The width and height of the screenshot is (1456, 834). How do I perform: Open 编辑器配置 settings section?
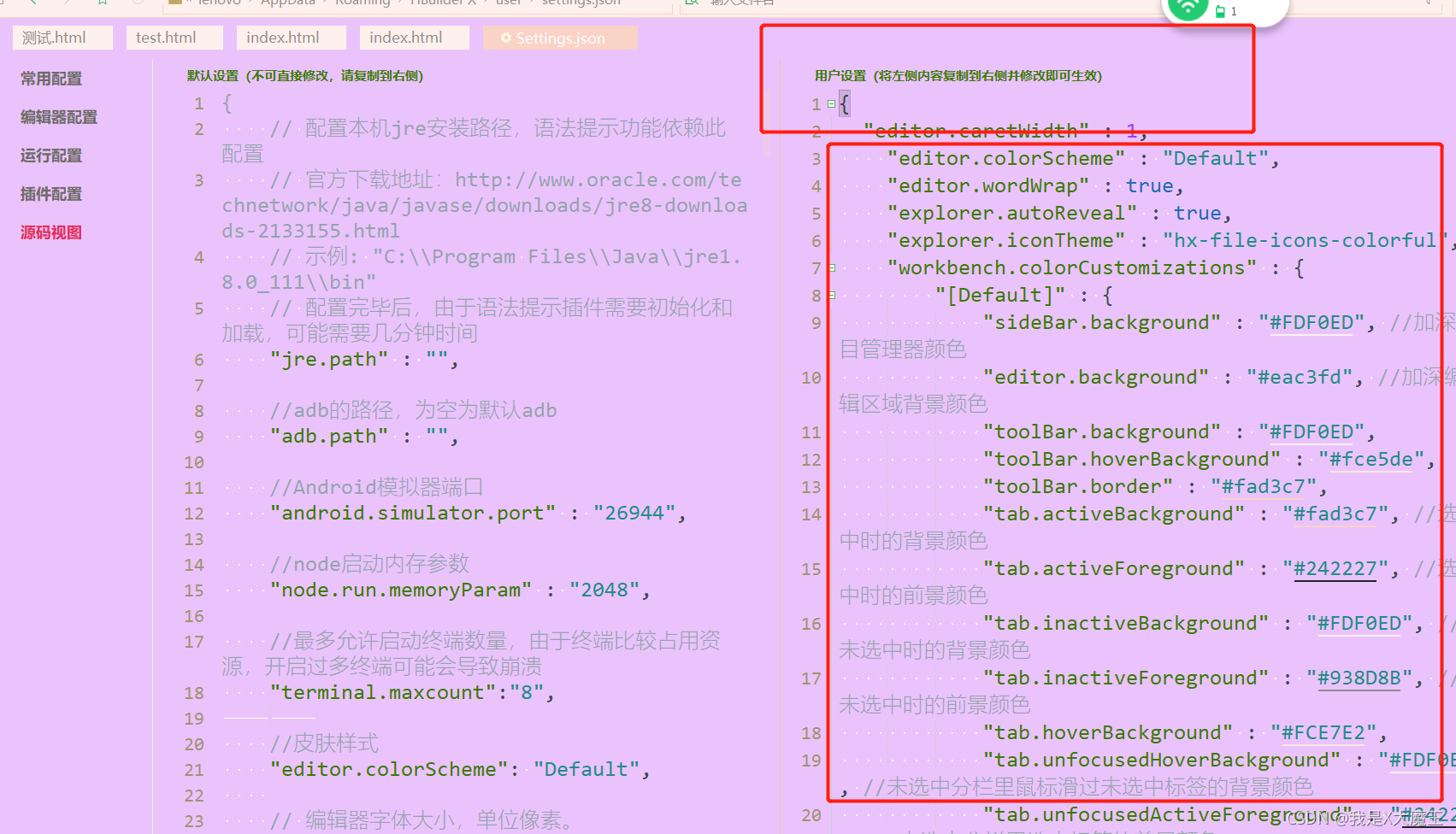pos(59,117)
